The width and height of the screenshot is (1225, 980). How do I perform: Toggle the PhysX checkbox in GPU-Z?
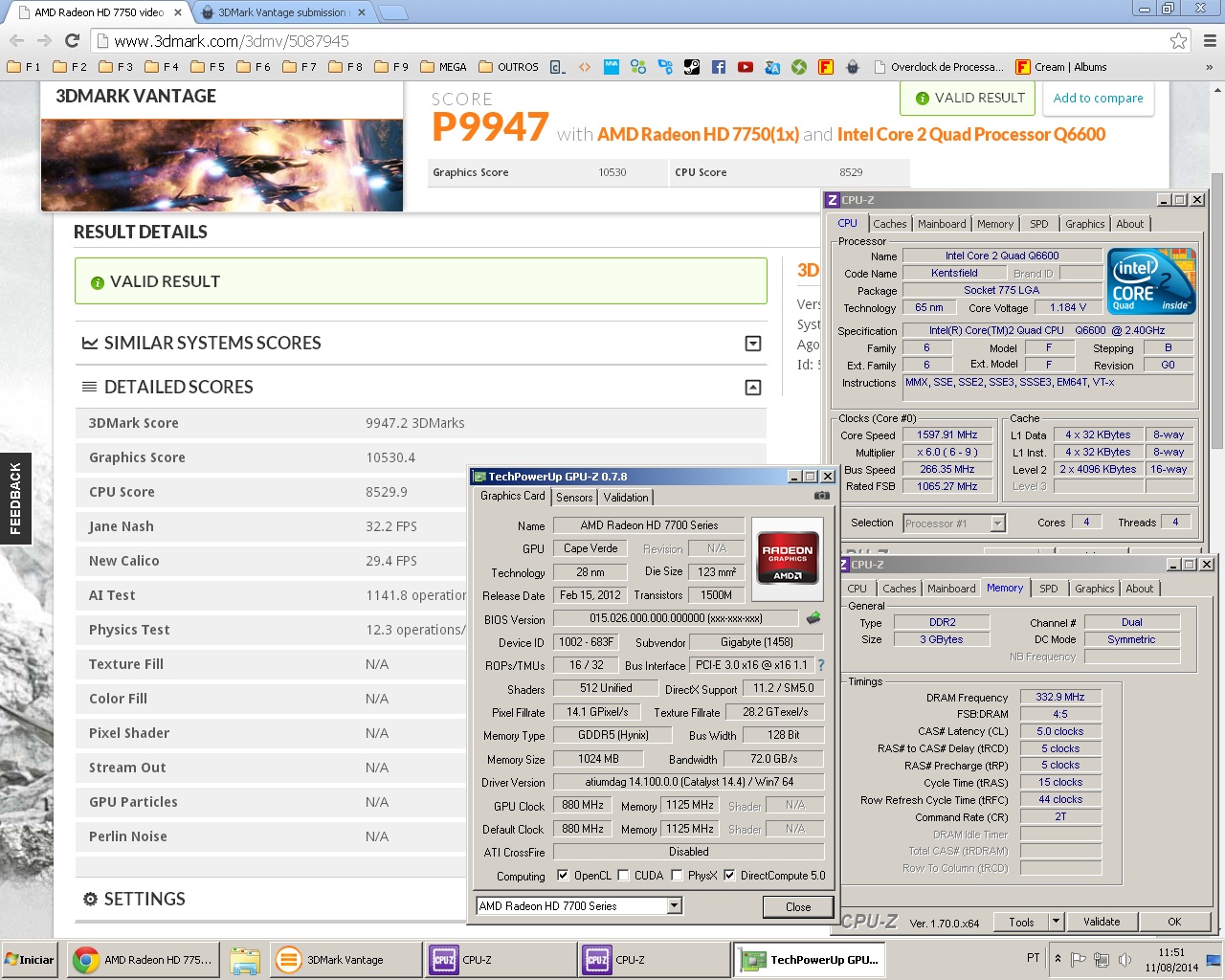pyautogui.click(x=677, y=875)
